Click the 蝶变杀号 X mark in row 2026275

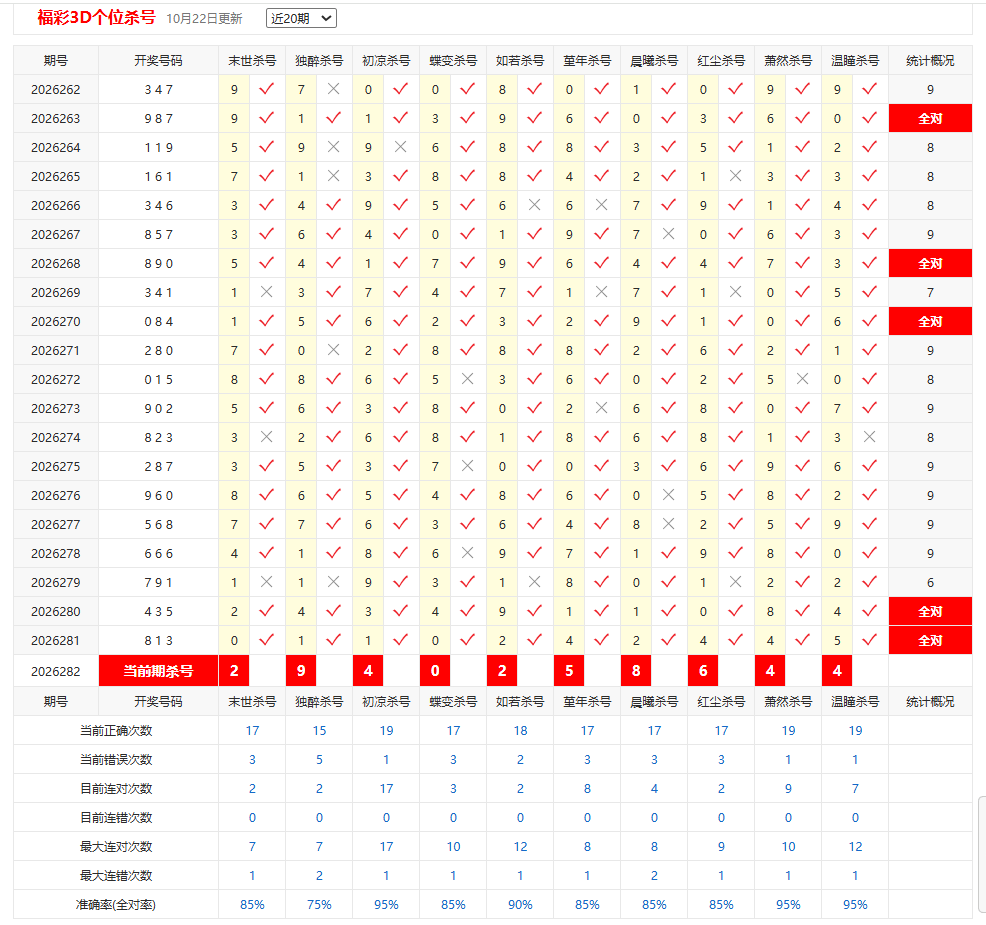click(x=467, y=466)
